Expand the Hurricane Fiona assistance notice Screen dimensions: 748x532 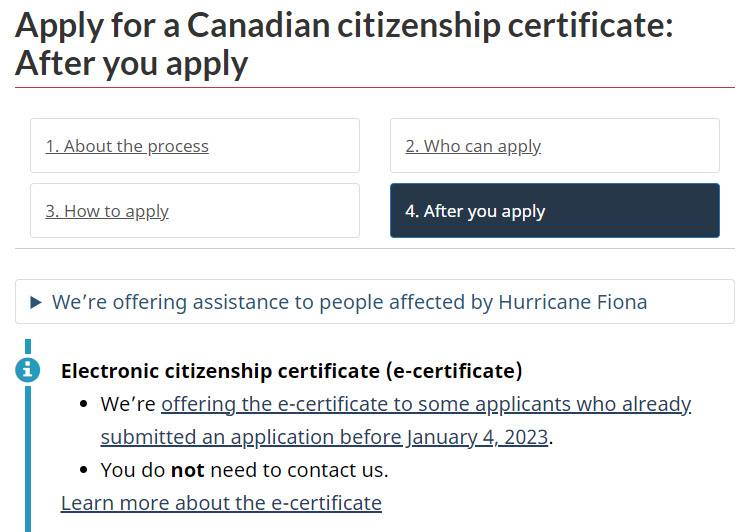374,302
